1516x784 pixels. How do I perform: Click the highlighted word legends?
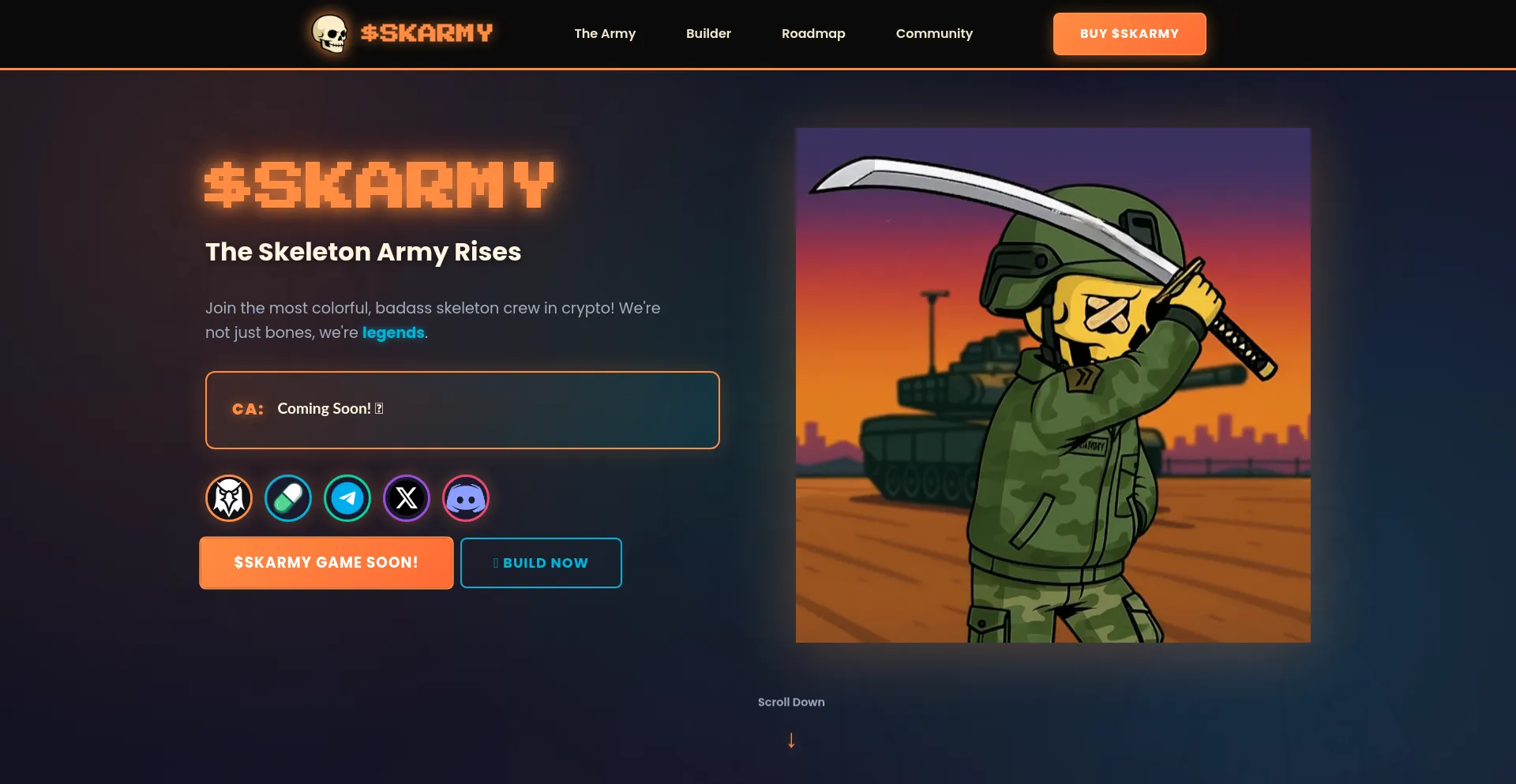[x=393, y=332]
